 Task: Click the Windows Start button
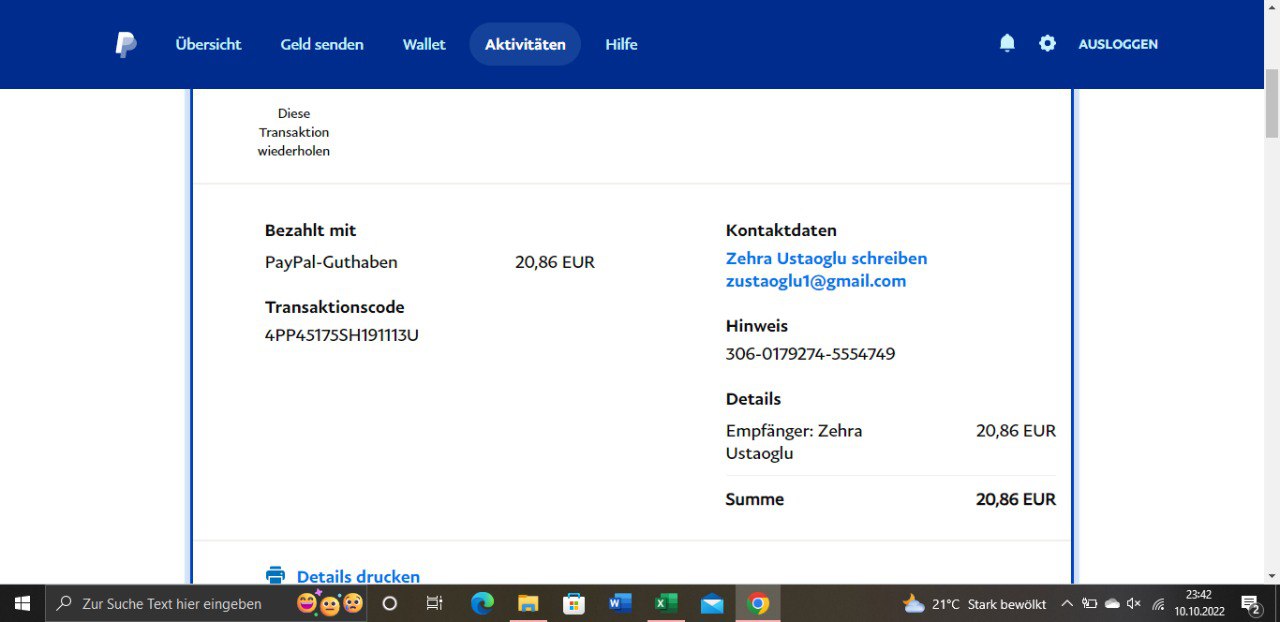(22, 603)
